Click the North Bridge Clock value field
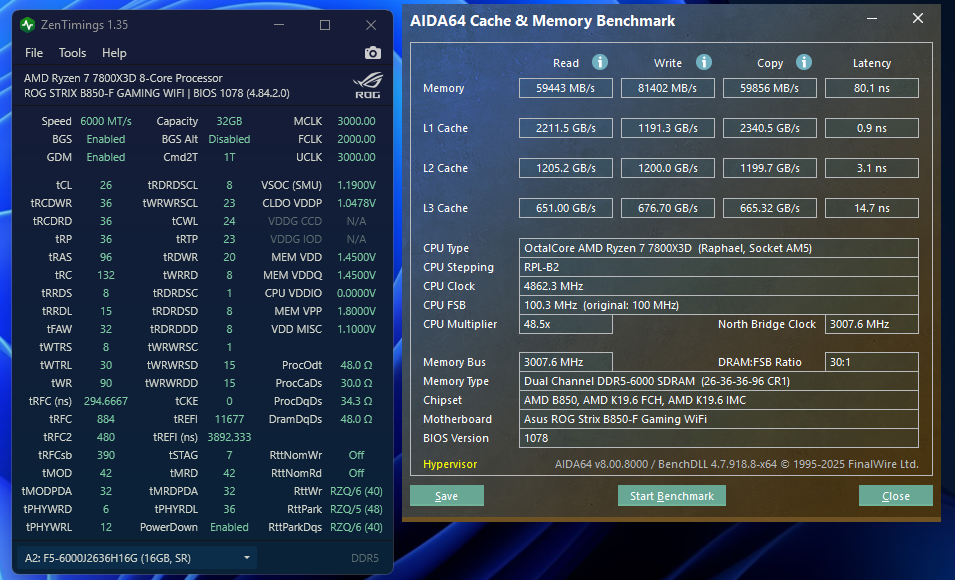955x580 pixels. tap(872, 324)
